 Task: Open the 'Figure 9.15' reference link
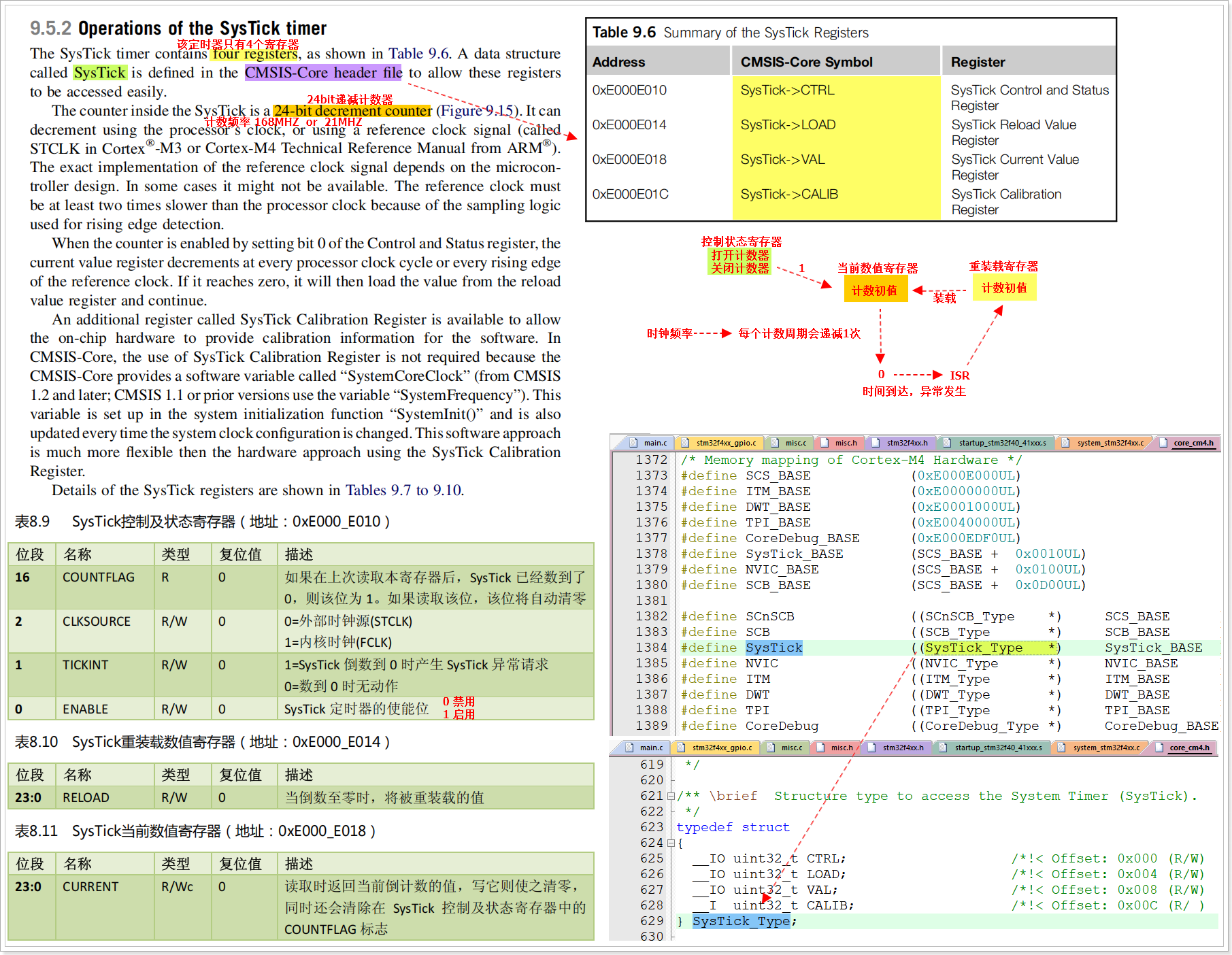477,111
